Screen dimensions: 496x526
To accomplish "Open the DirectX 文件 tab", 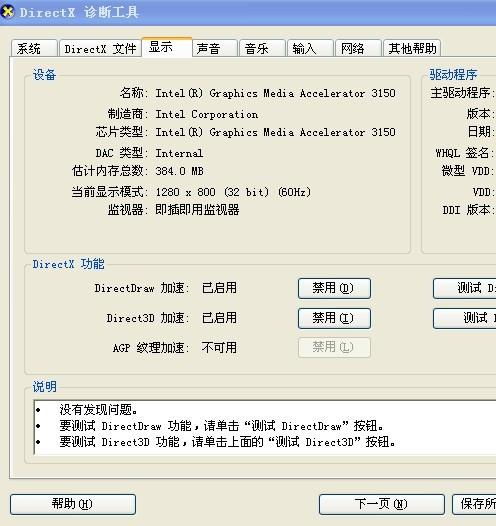I will click(x=100, y=48).
